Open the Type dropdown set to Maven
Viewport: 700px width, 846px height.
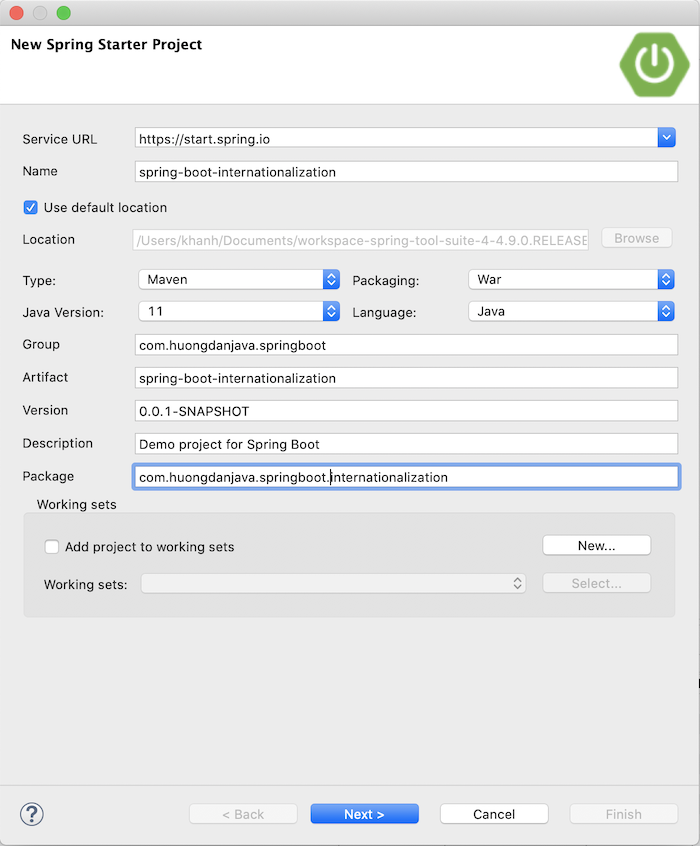click(x=330, y=280)
